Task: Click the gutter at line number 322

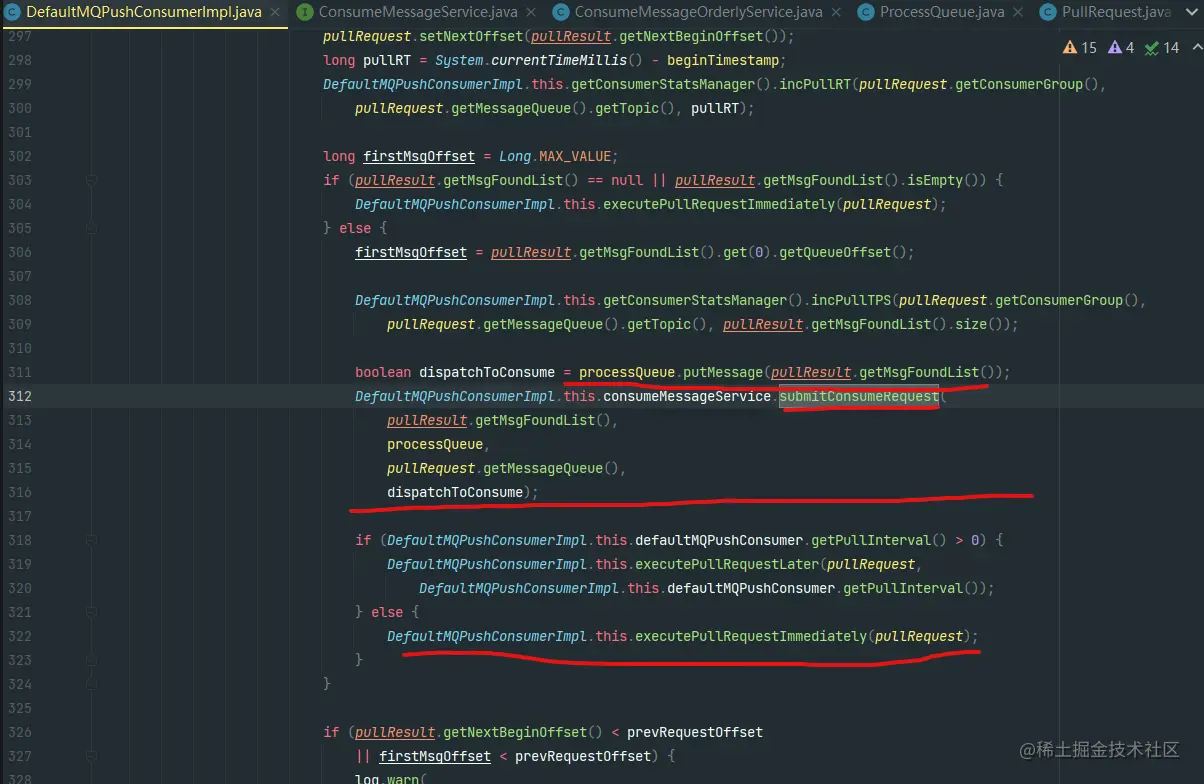Action: coord(20,636)
